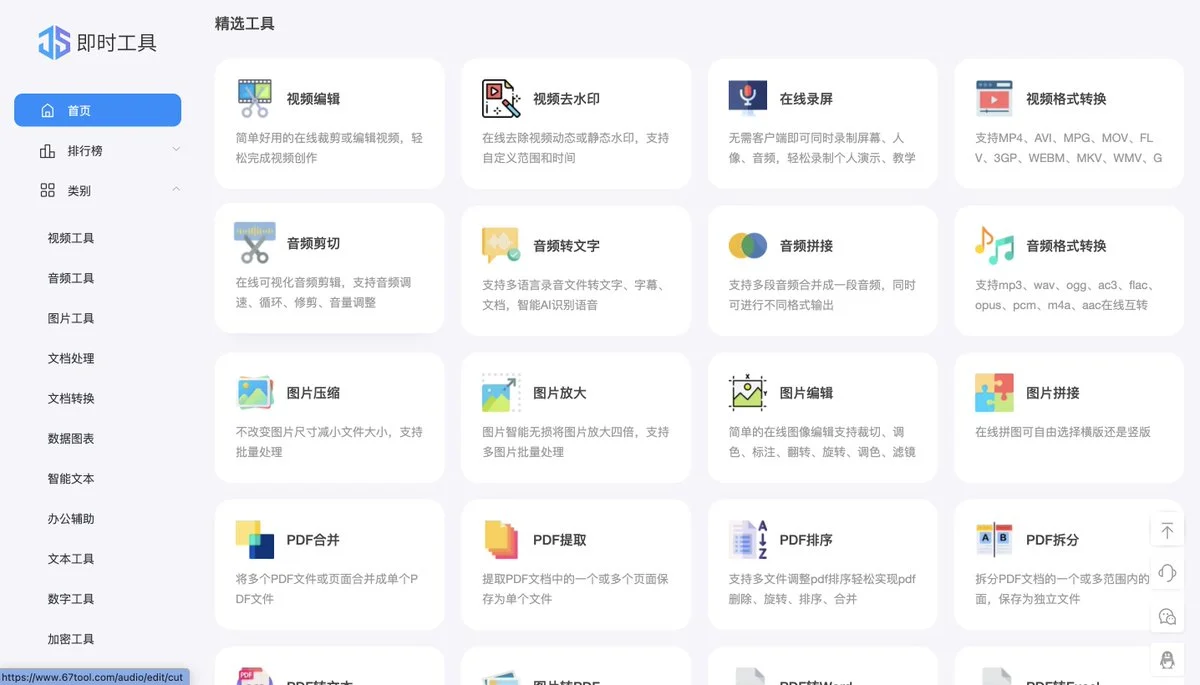Expand the 排行榜 ranking section
This screenshot has width=1200, height=685.
96,150
